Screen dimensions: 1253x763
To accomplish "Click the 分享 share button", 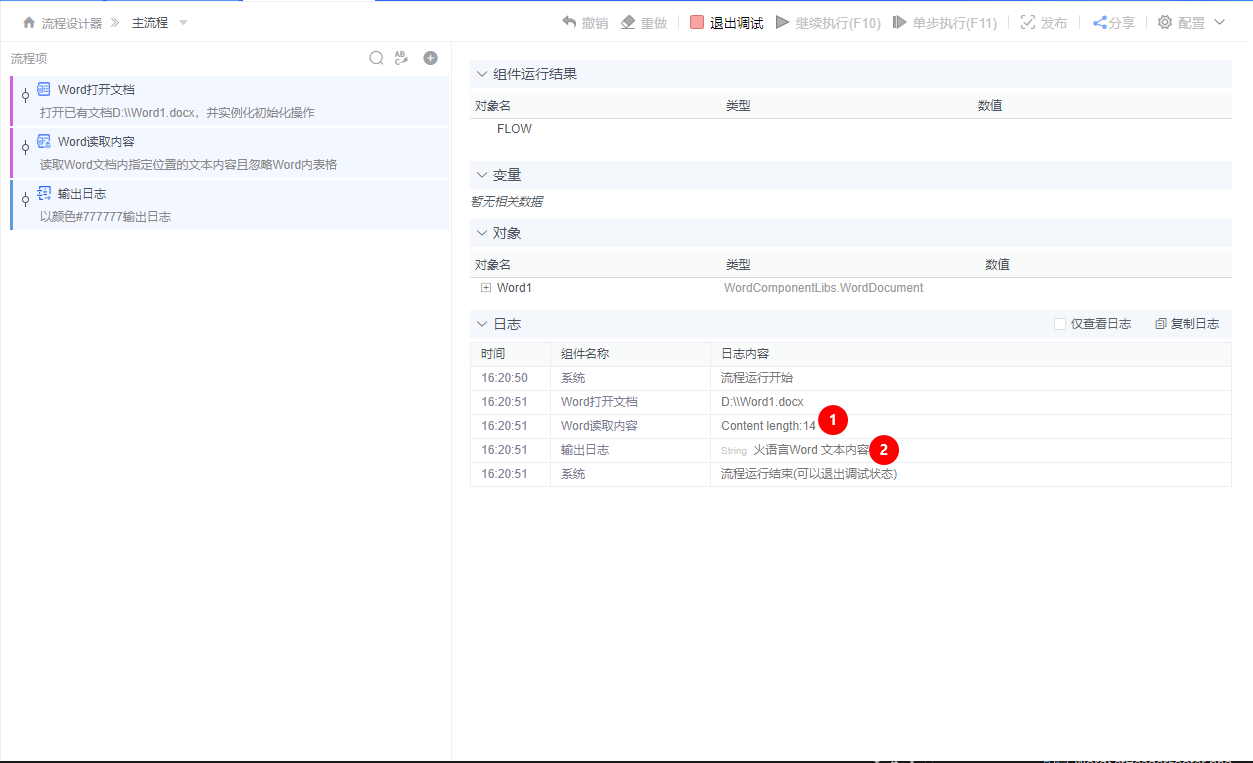I will [1113, 22].
